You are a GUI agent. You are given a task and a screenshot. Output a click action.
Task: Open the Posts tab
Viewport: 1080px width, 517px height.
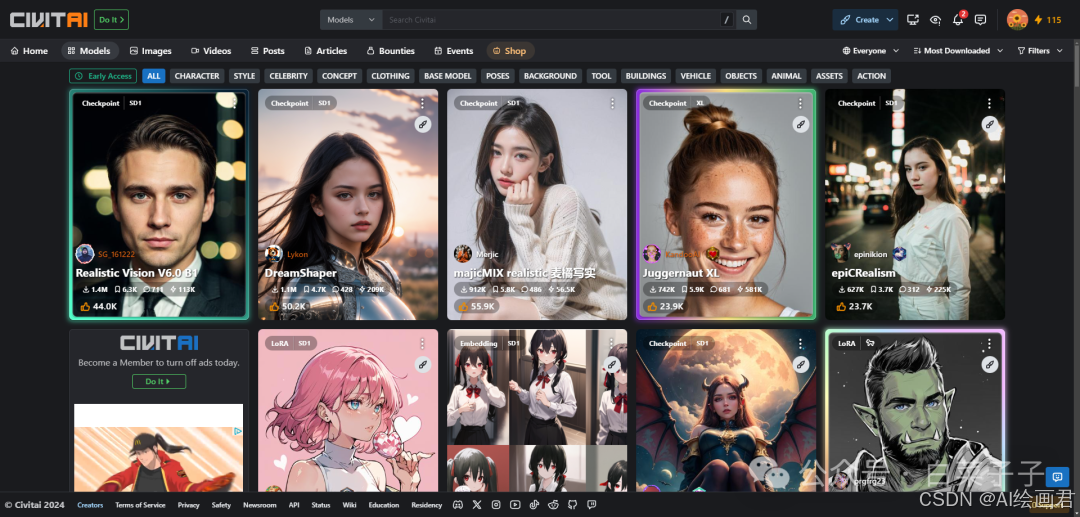pos(267,51)
